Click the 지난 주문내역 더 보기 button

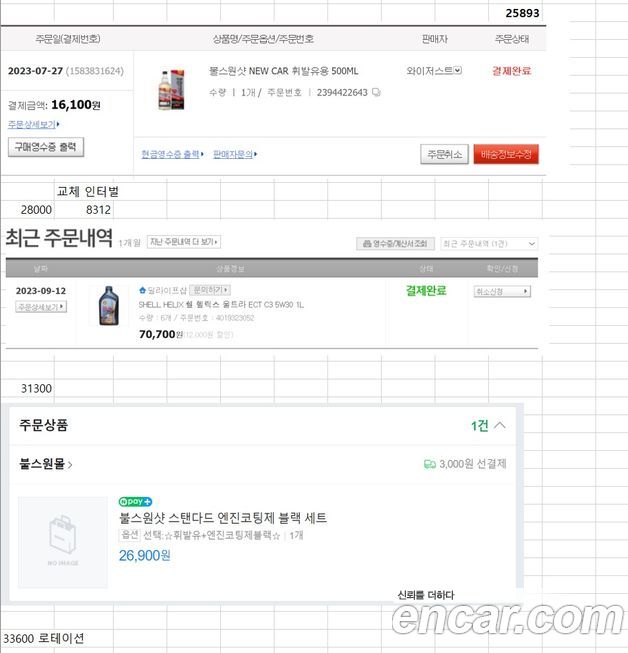tap(184, 242)
